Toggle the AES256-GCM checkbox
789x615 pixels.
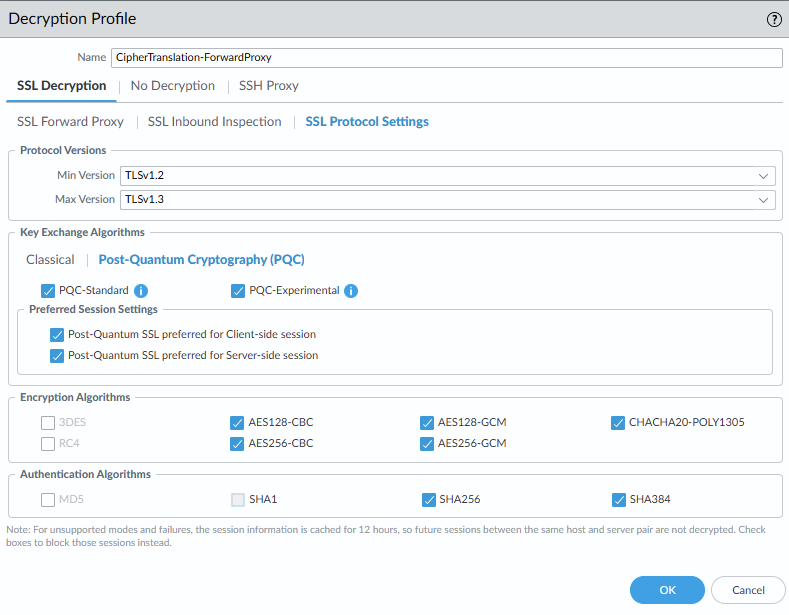(x=428, y=443)
